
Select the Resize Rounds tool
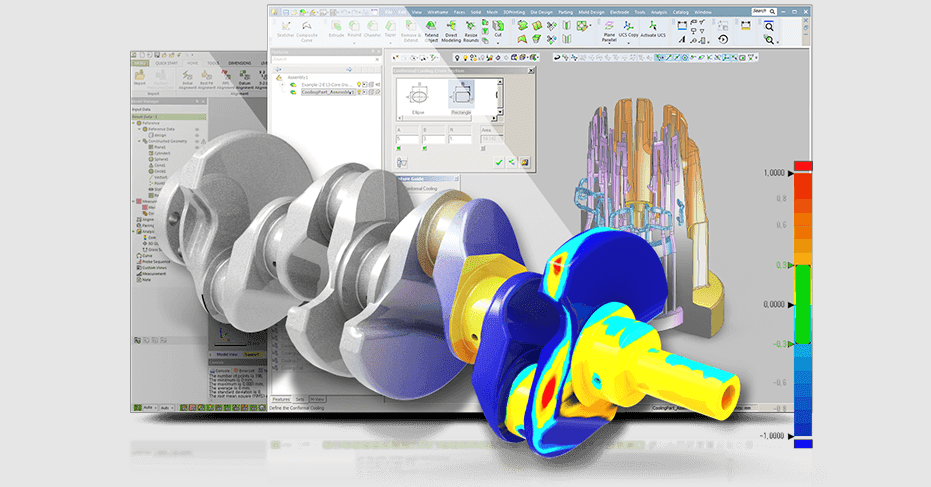pos(471,30)
